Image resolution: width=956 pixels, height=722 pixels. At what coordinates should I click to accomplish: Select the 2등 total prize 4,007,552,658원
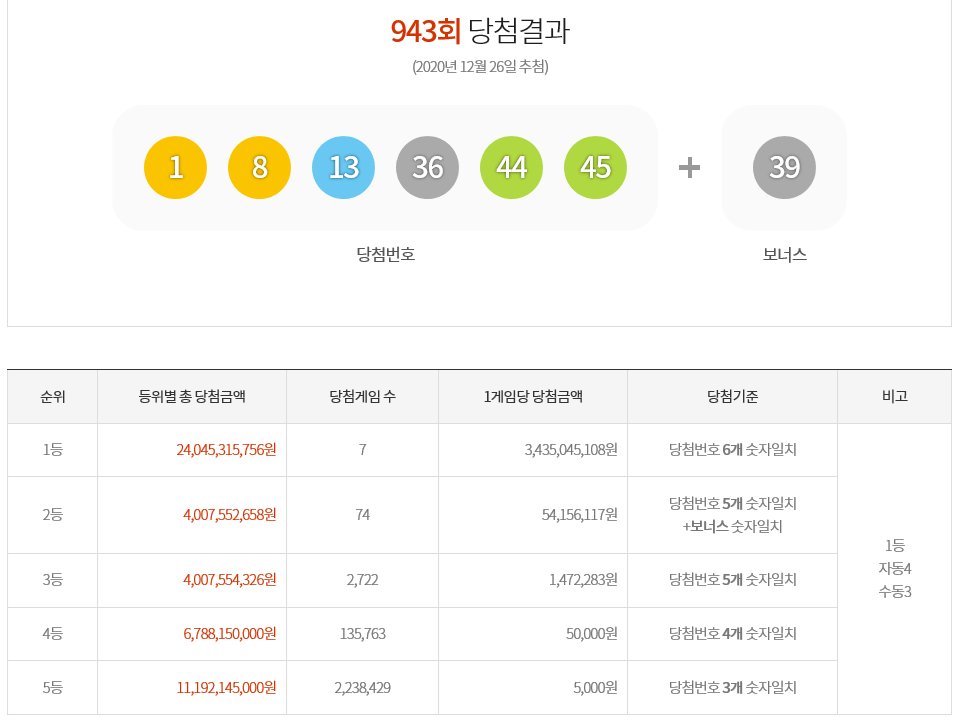229,515
